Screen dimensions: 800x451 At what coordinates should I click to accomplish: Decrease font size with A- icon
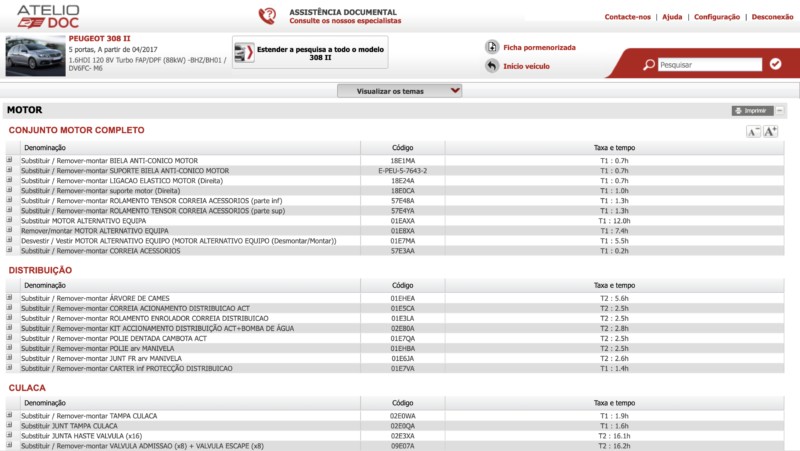(753, 132)
